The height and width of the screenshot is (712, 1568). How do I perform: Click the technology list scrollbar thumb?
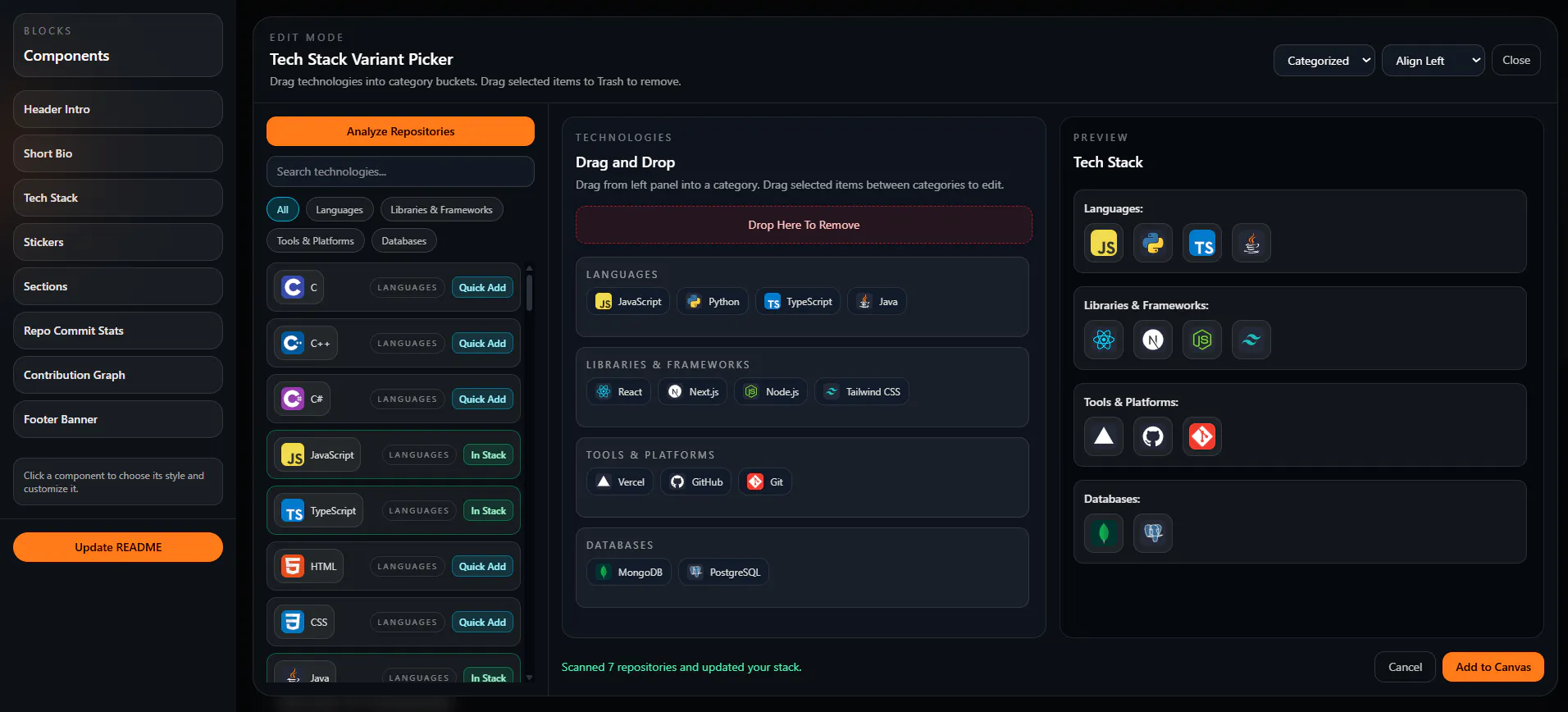pos(529,293)
